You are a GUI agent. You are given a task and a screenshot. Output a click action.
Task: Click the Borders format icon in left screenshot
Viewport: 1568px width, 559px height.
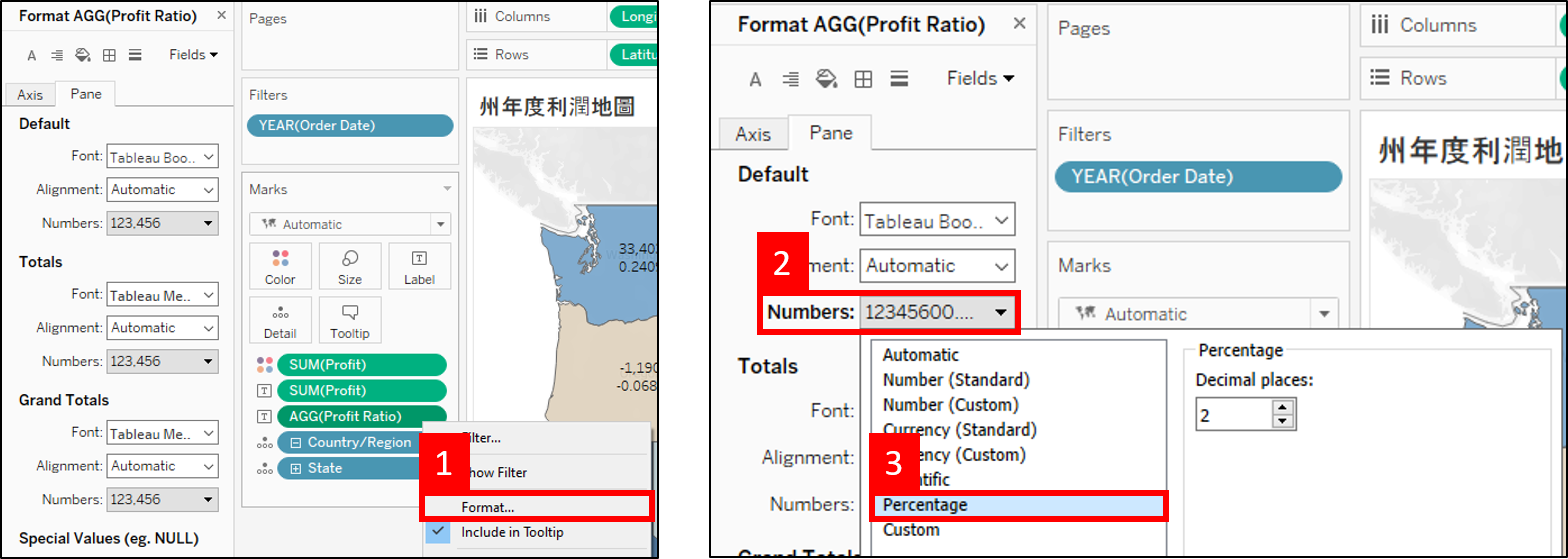click(x=109, y=55)
